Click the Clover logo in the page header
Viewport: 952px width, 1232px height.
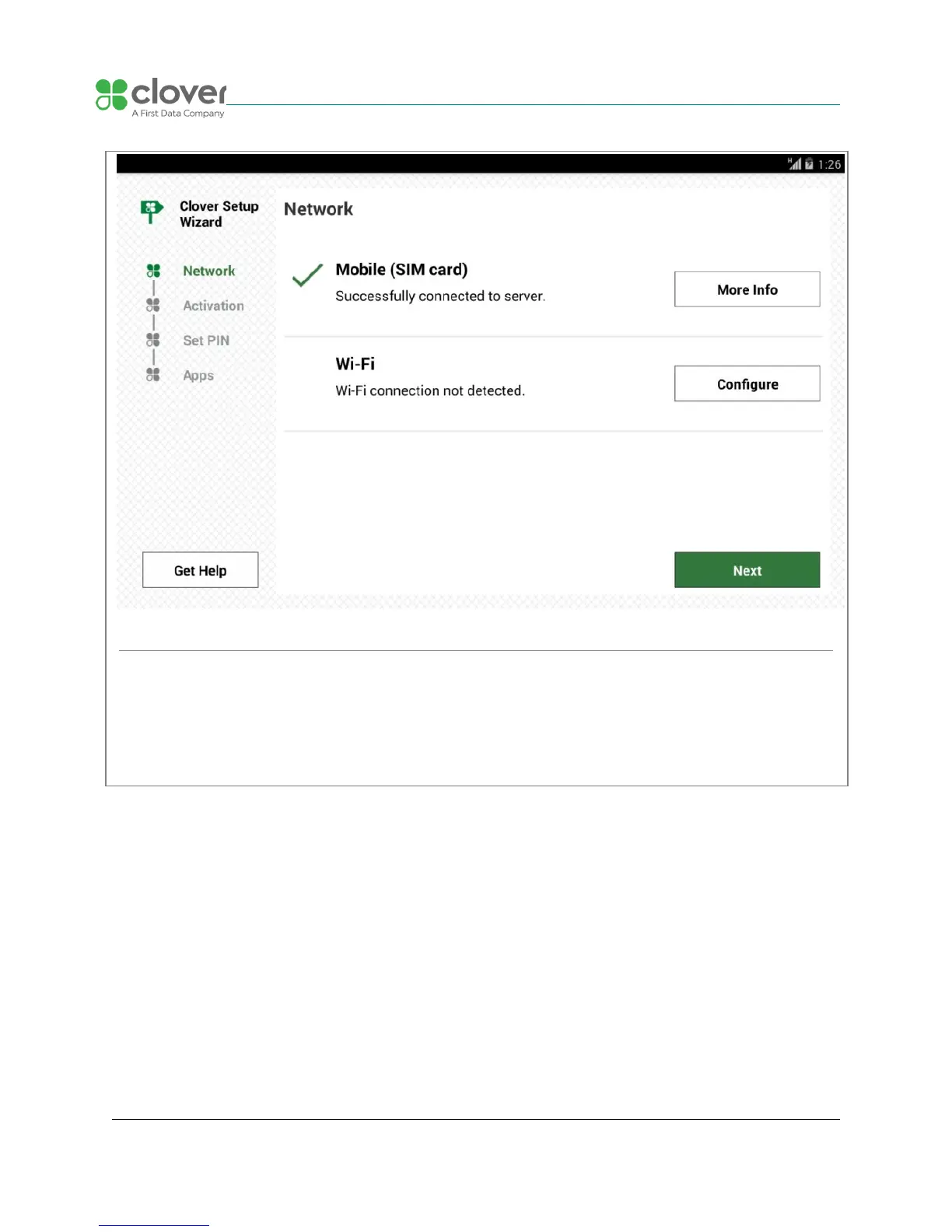(161, 97)
